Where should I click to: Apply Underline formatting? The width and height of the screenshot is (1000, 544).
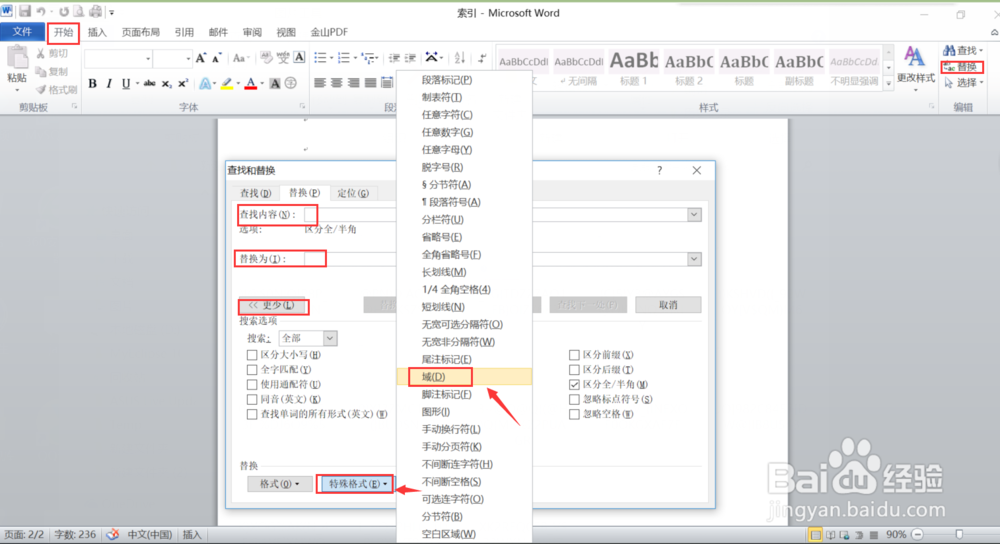[x=126, y=84]
